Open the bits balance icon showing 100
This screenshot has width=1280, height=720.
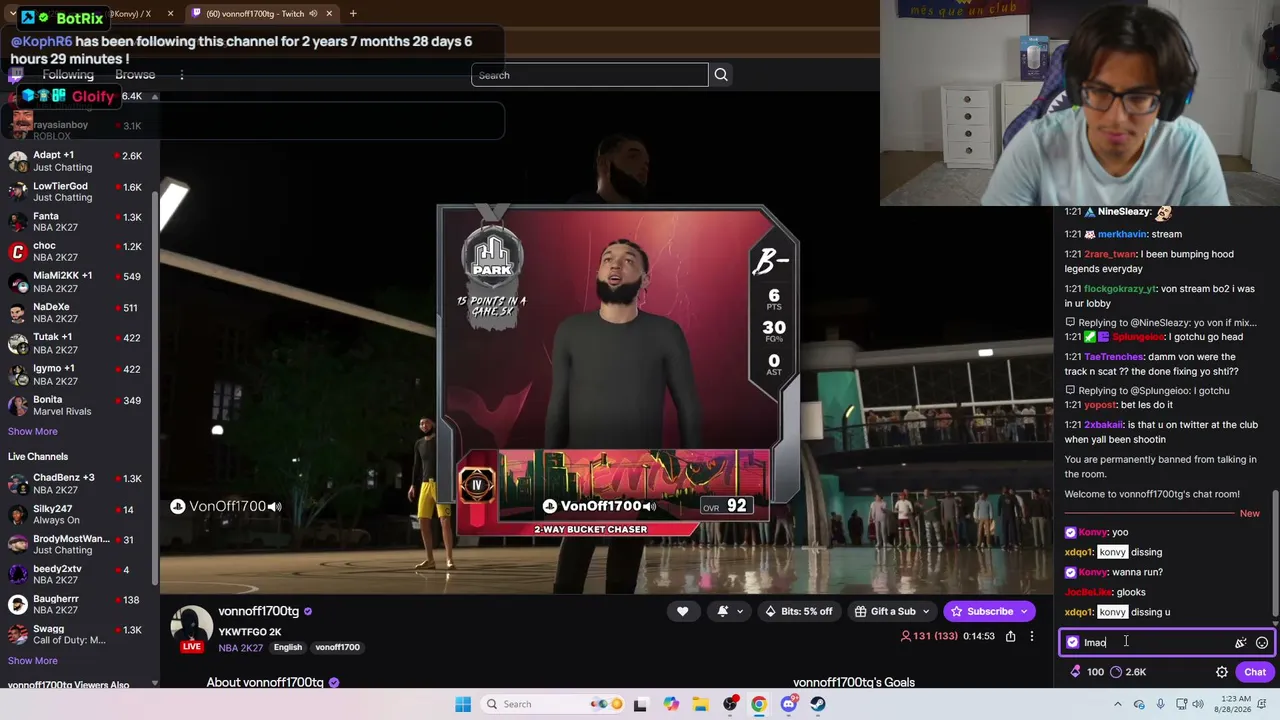[x=1087, y=672]
